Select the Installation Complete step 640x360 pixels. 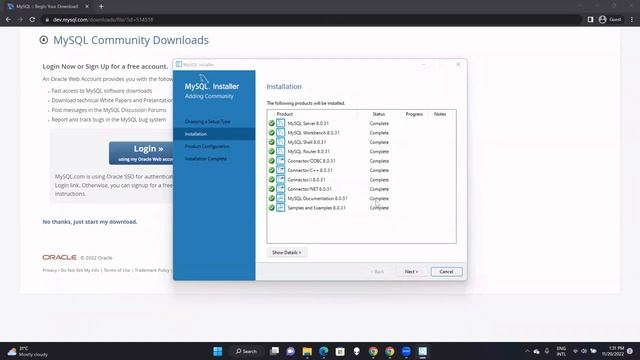click(x=206, y=158)
